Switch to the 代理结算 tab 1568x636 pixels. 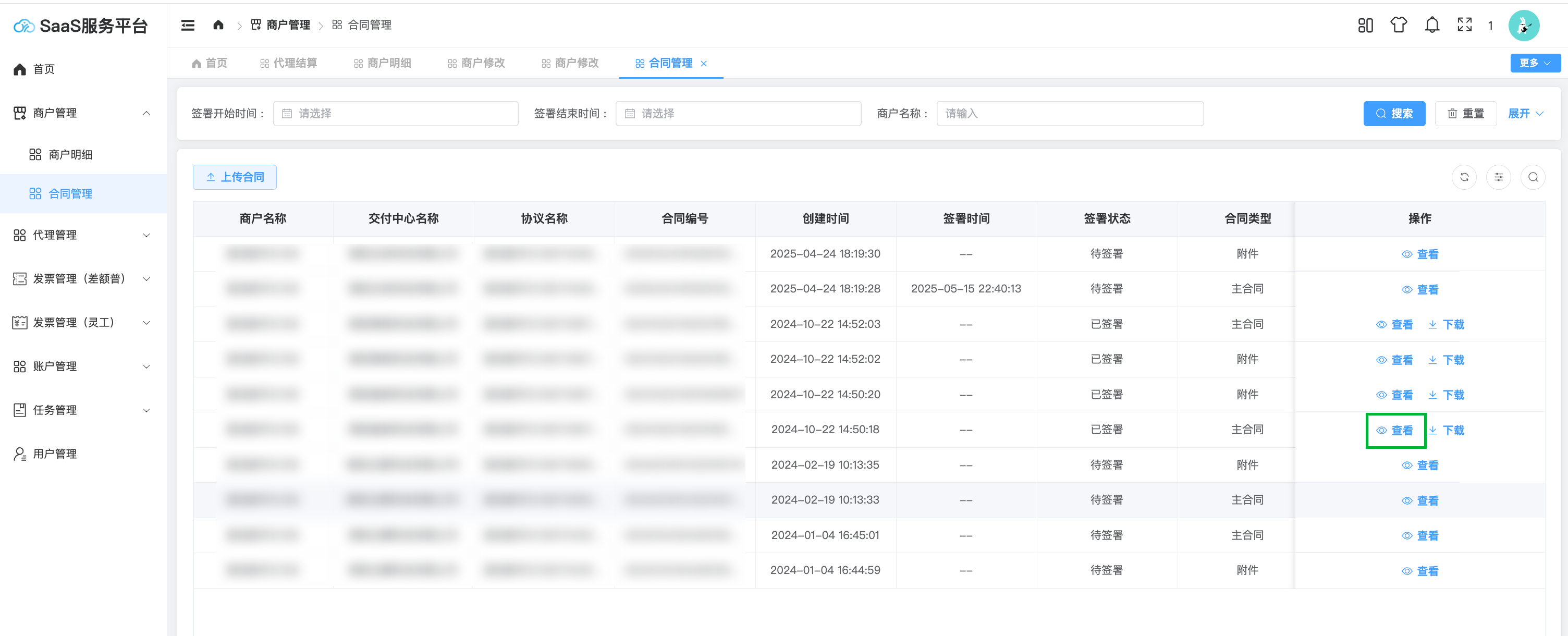coord(288,63)
